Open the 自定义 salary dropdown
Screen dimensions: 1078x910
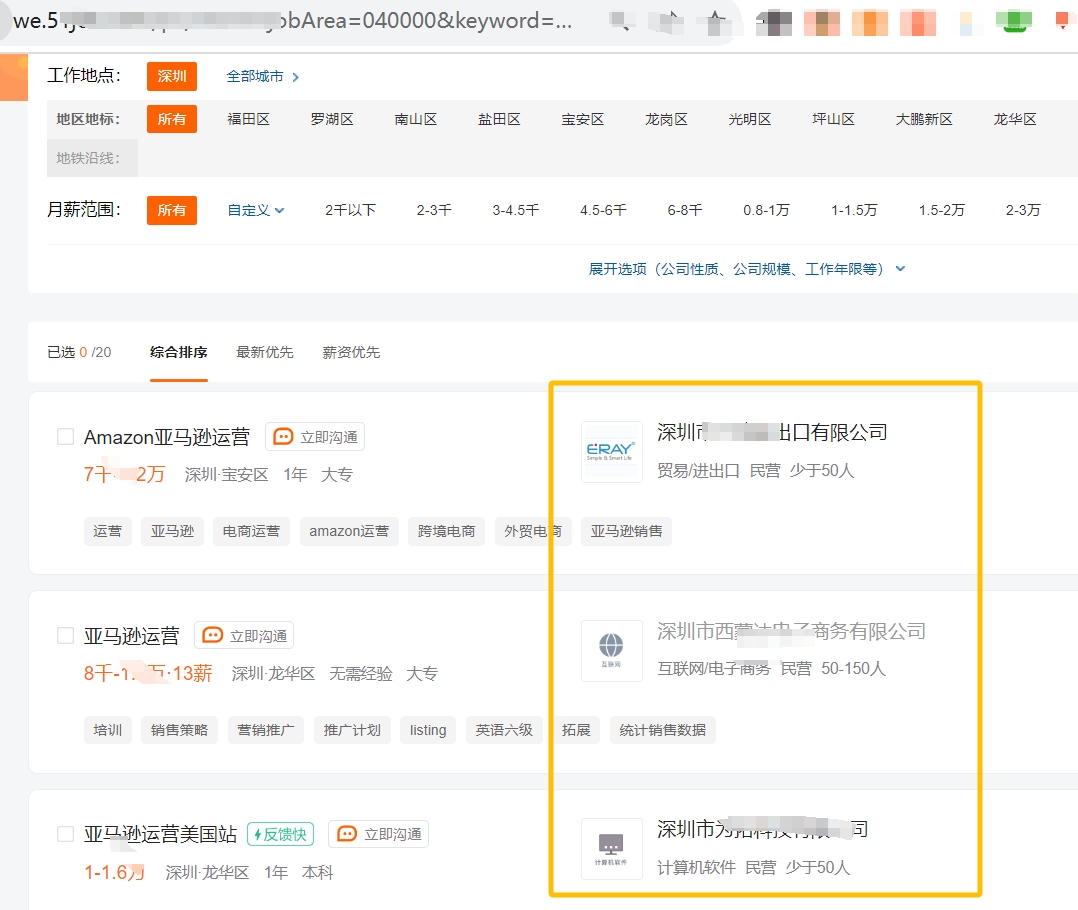point(256,210)
